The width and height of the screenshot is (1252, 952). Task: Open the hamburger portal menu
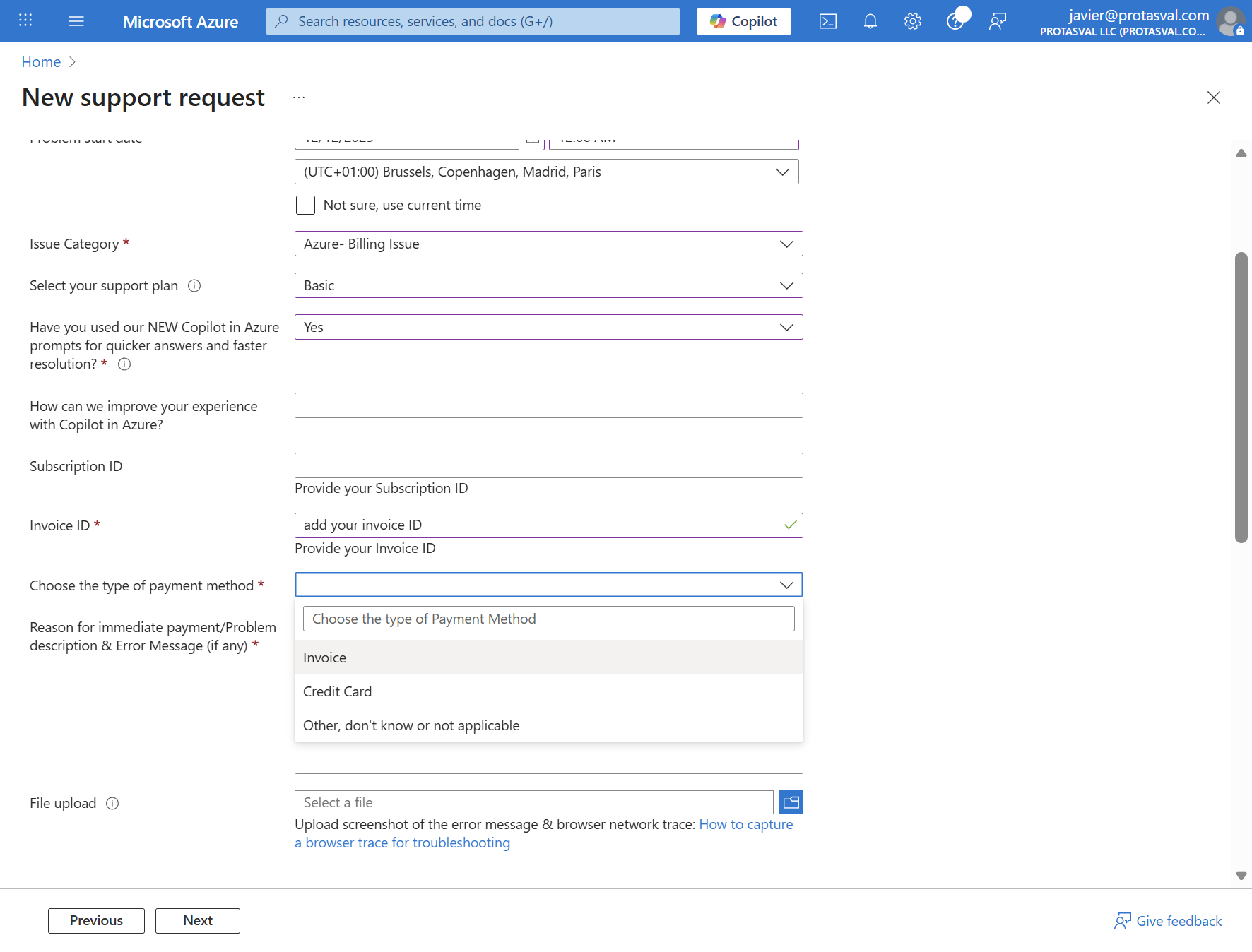coord(76,21)
